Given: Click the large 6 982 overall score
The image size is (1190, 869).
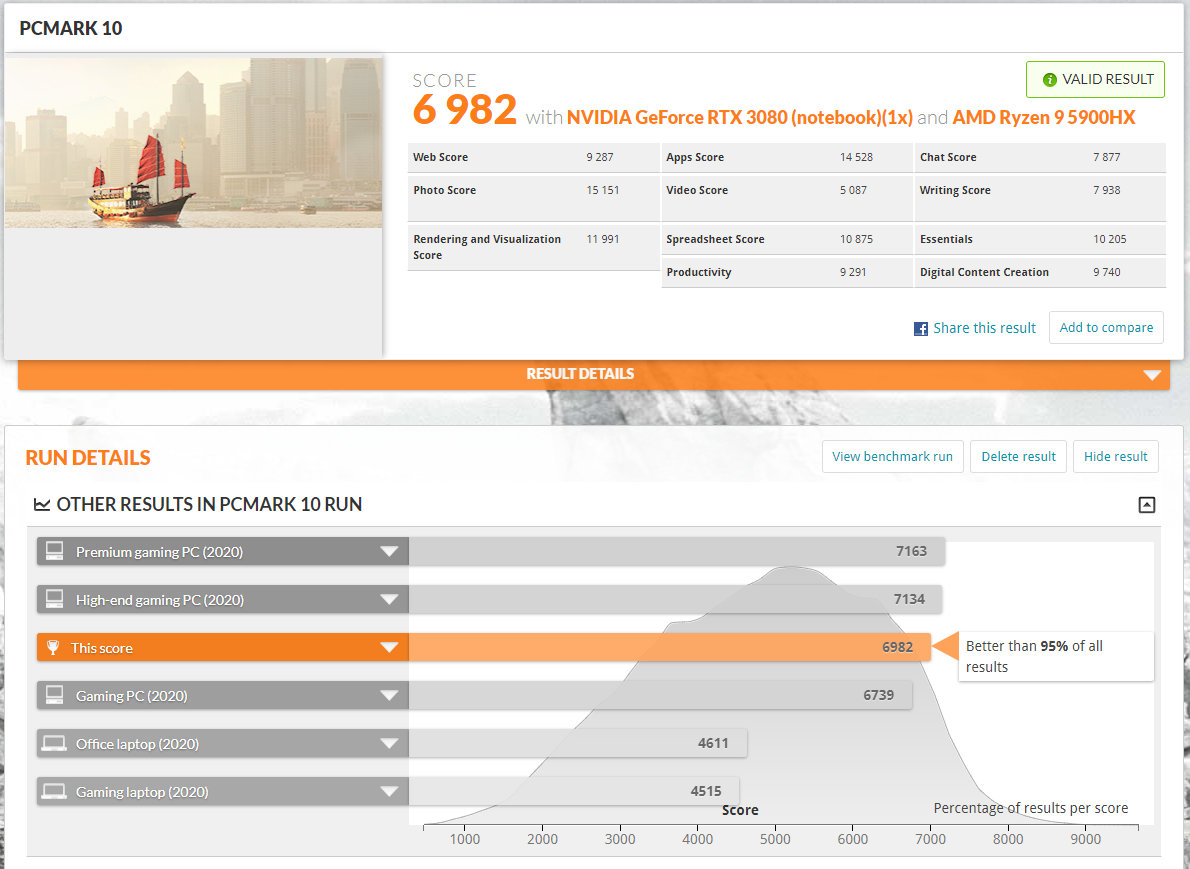Looking at the screenshot, I should pos(464,110).
